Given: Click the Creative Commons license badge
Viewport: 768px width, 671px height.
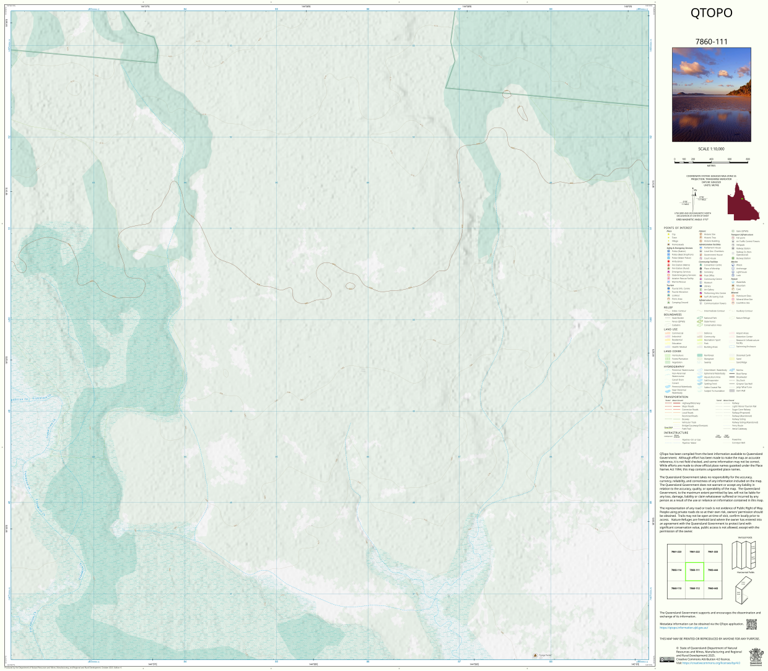Looking at the screenshot, I should 666,660.
